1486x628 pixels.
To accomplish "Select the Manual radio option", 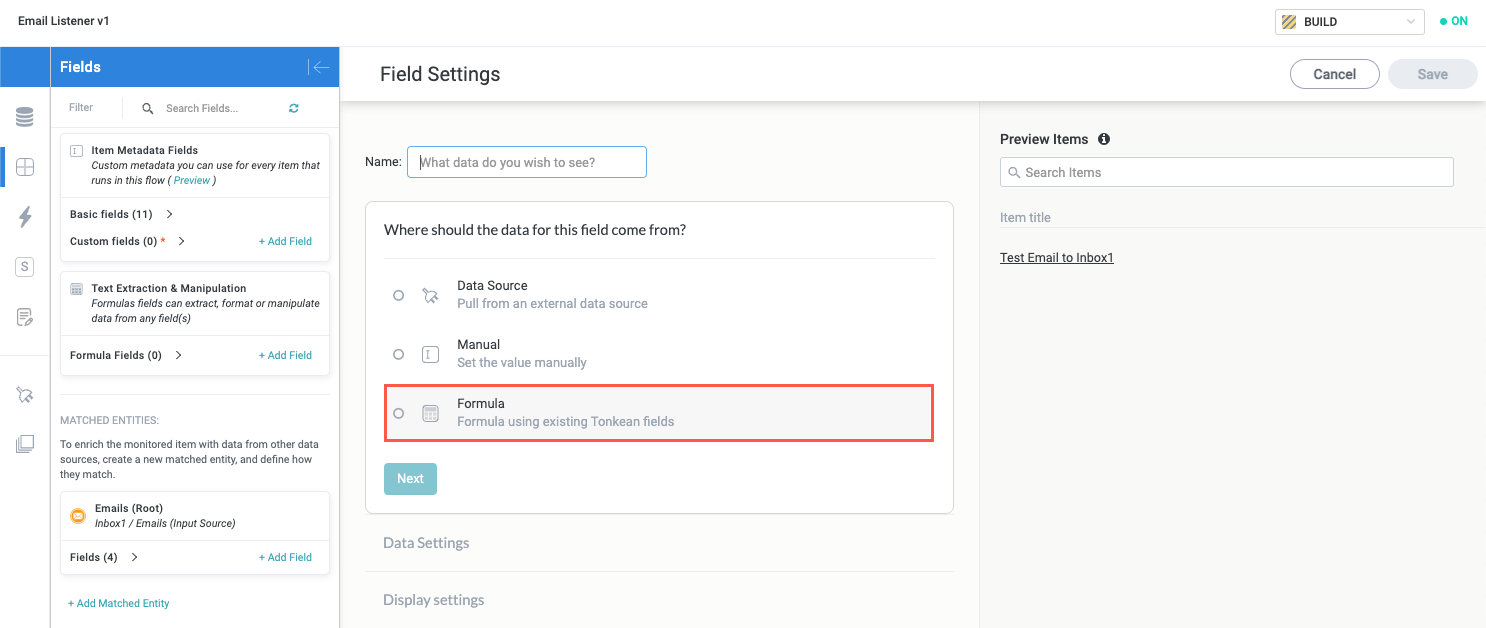I will (x=399, y=354).
